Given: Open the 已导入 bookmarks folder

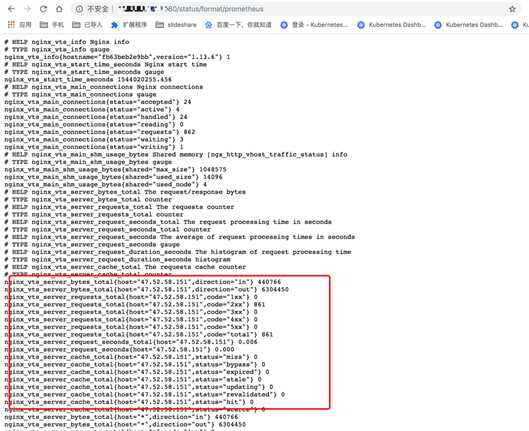Looking at the screenshot, I should pyautogui.click(x=87, y=25).
